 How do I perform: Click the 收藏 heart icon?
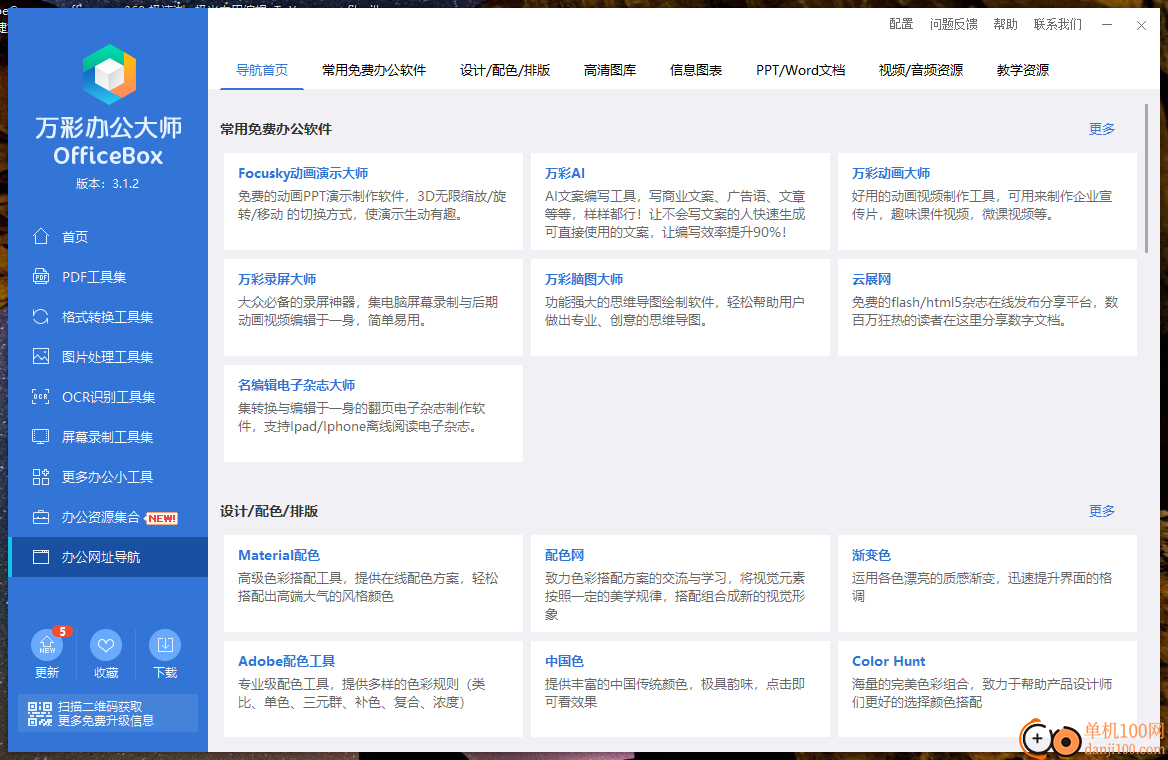pos(106,645)
